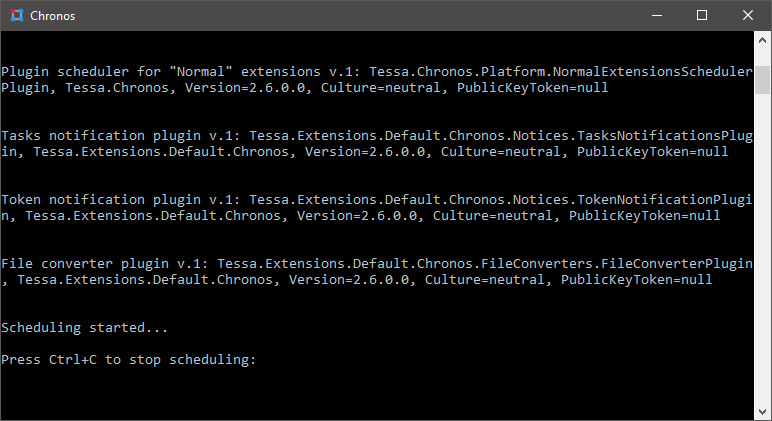Open the Chronos window system menu icon
The image size is (772, 421).
point(17,16)
